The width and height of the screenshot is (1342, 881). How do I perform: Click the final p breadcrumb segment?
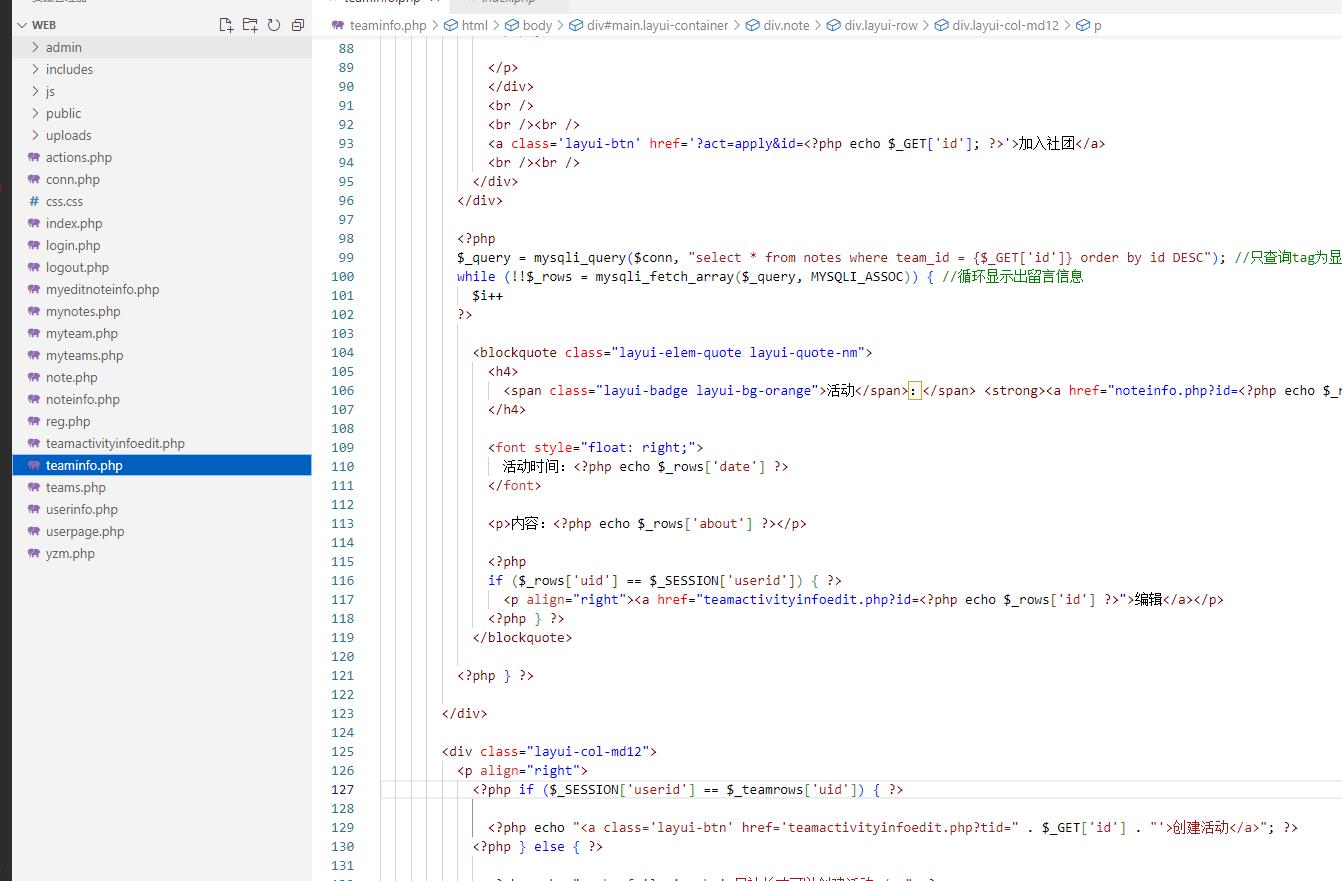(x=1097, y=25)
